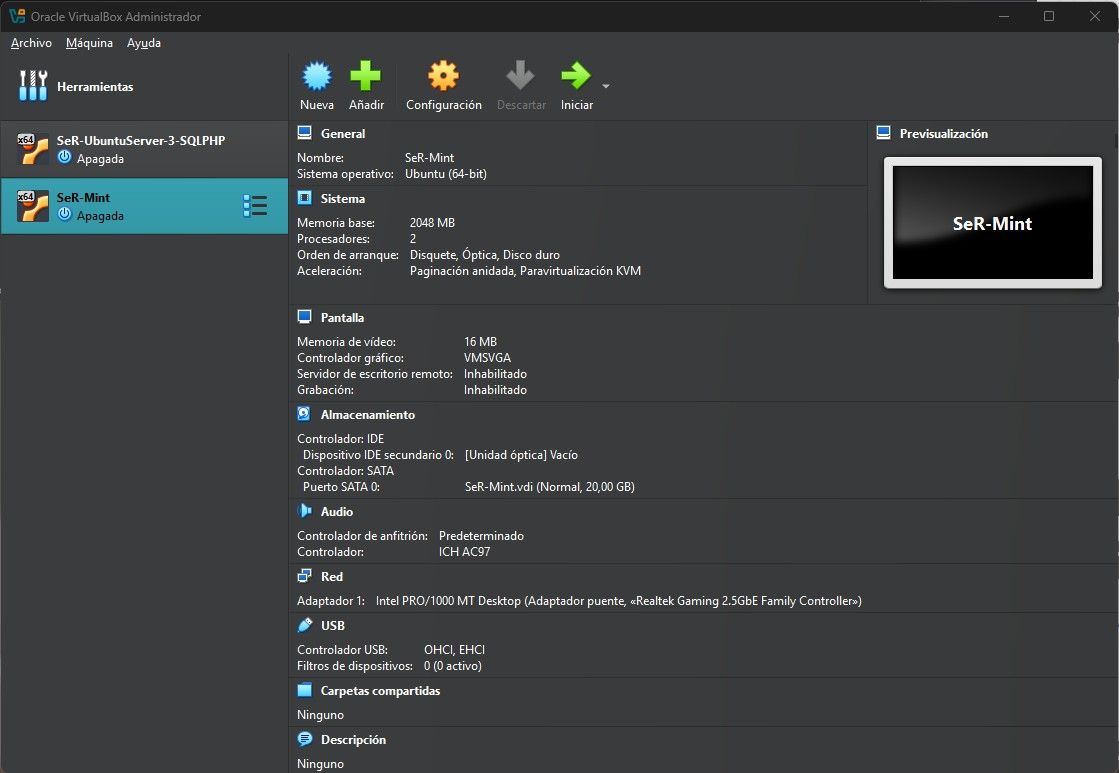The height and width of the screenshot is (773, 1119).
Task: Open the Archivo menu
Action: point(31,43)
